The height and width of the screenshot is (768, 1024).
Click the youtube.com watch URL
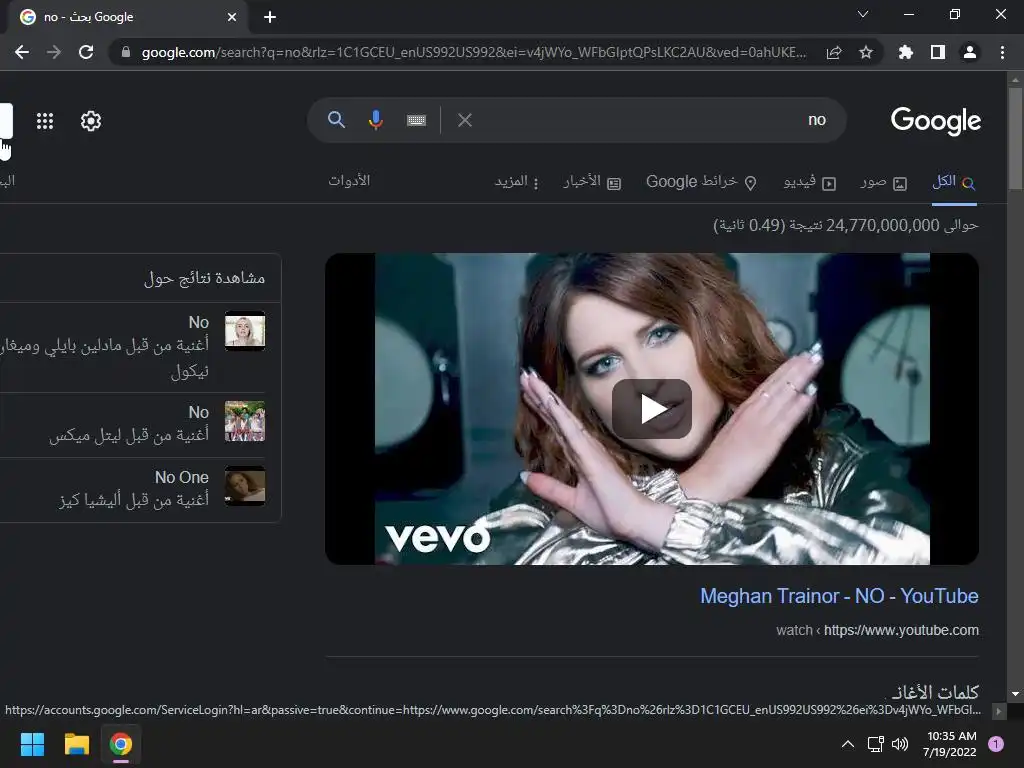[877, 630]
